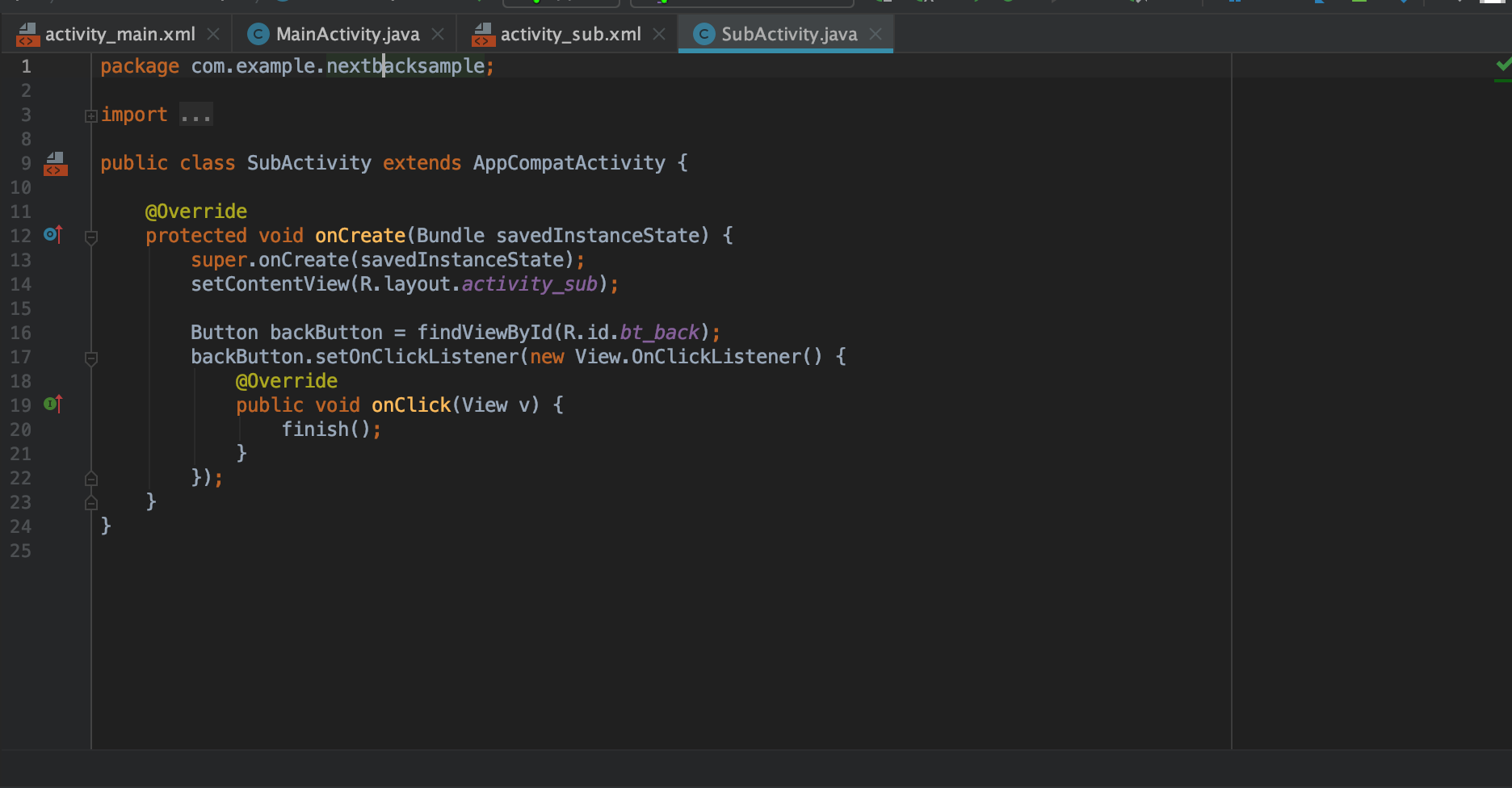The width and height of the screenshot is (1512, 788).
Task: Click the 'activity_sub' layout reference
Action: (x=530, y=284)
